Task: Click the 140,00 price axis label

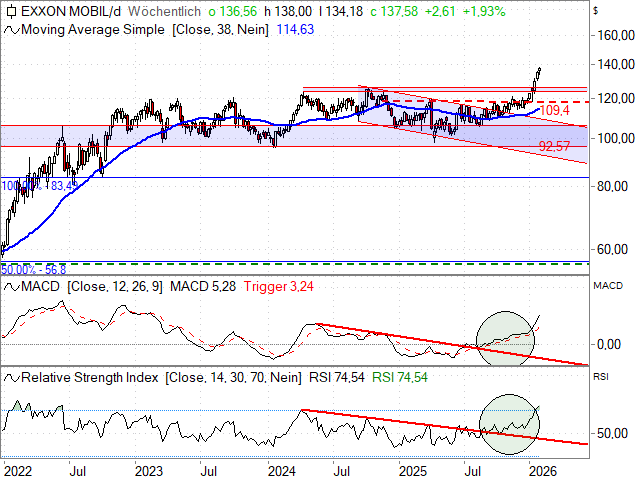Action: [x=616, y=64]
